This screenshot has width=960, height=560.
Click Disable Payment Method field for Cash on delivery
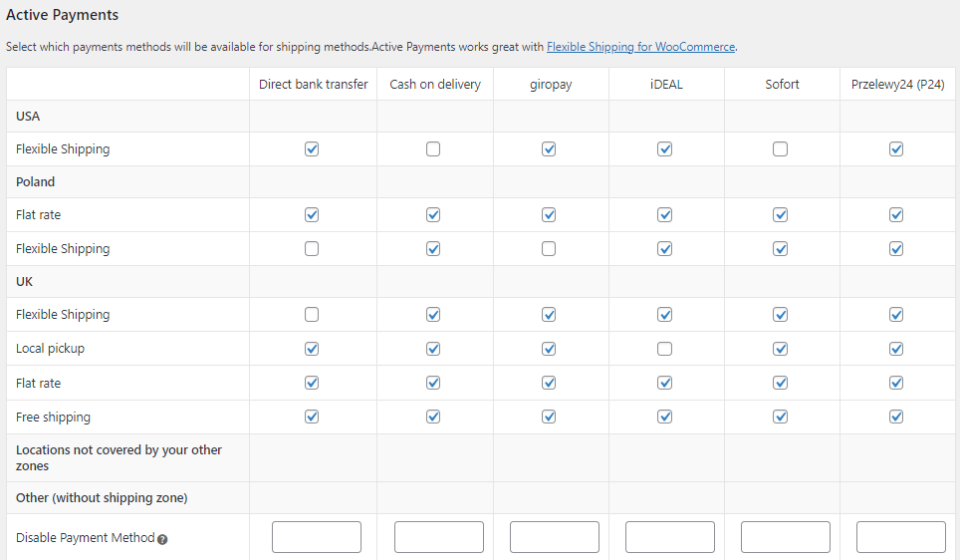(x=438, y=537)
